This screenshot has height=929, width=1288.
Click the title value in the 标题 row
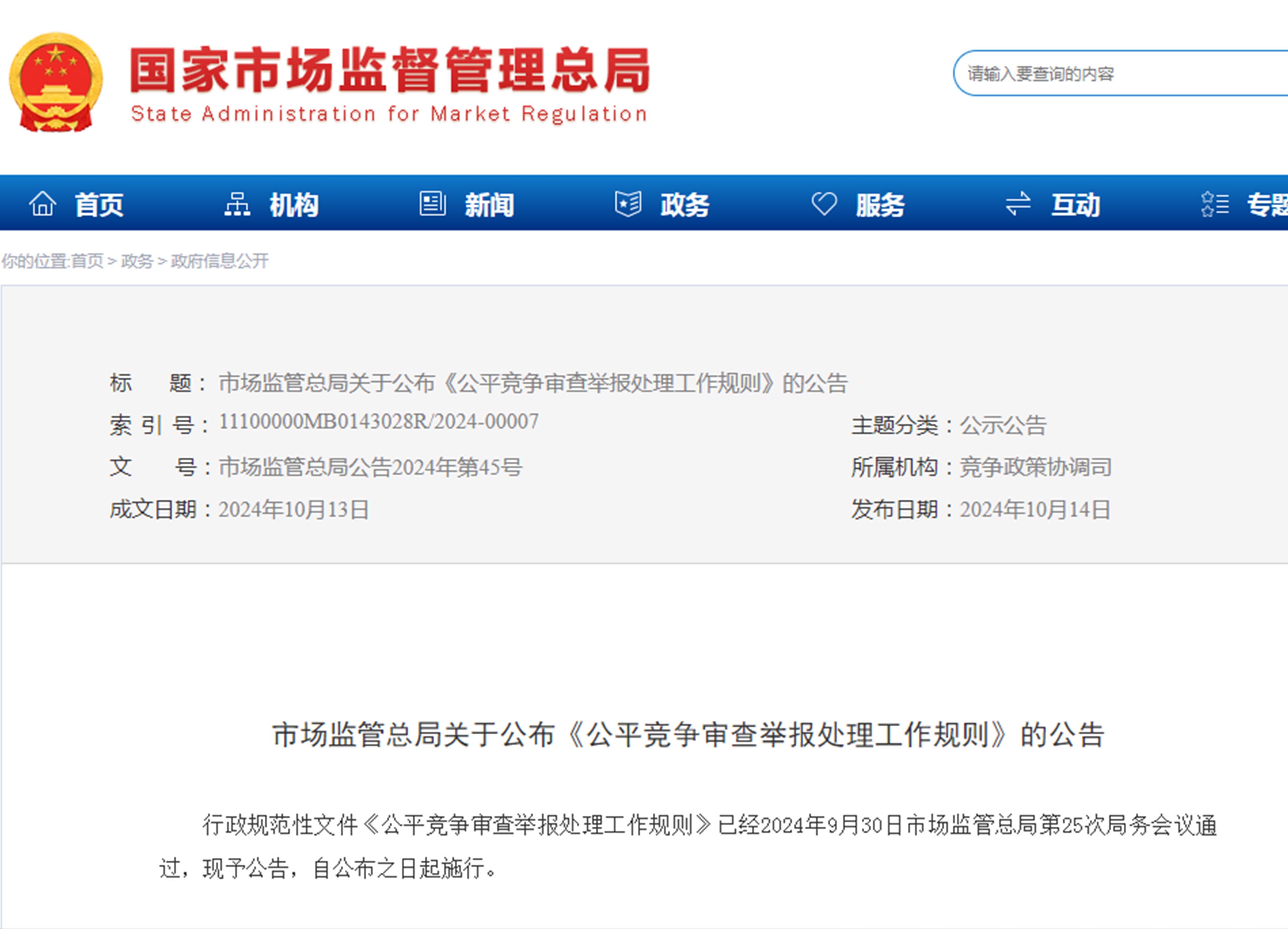click(x=533, y=383)
